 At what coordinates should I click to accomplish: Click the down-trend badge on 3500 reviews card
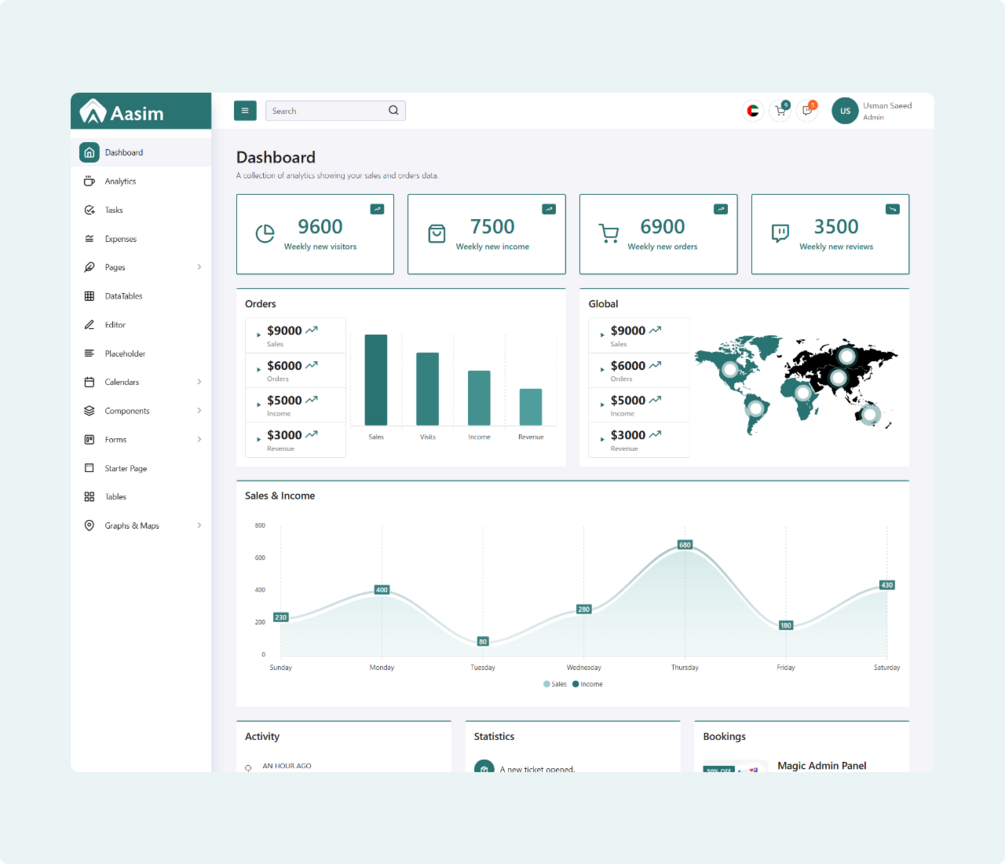(x=892, y=209)
